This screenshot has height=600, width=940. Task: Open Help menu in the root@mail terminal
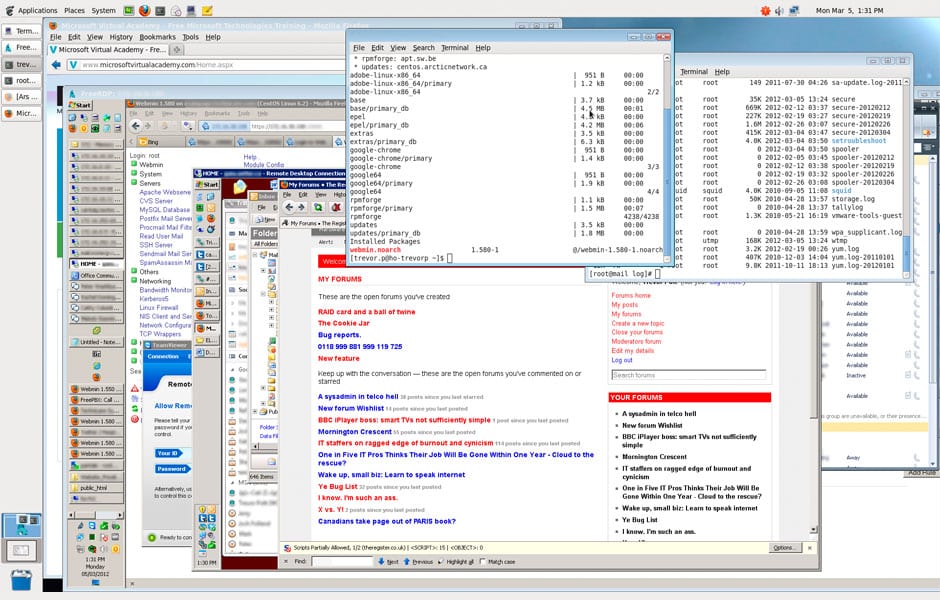[722, 71]
